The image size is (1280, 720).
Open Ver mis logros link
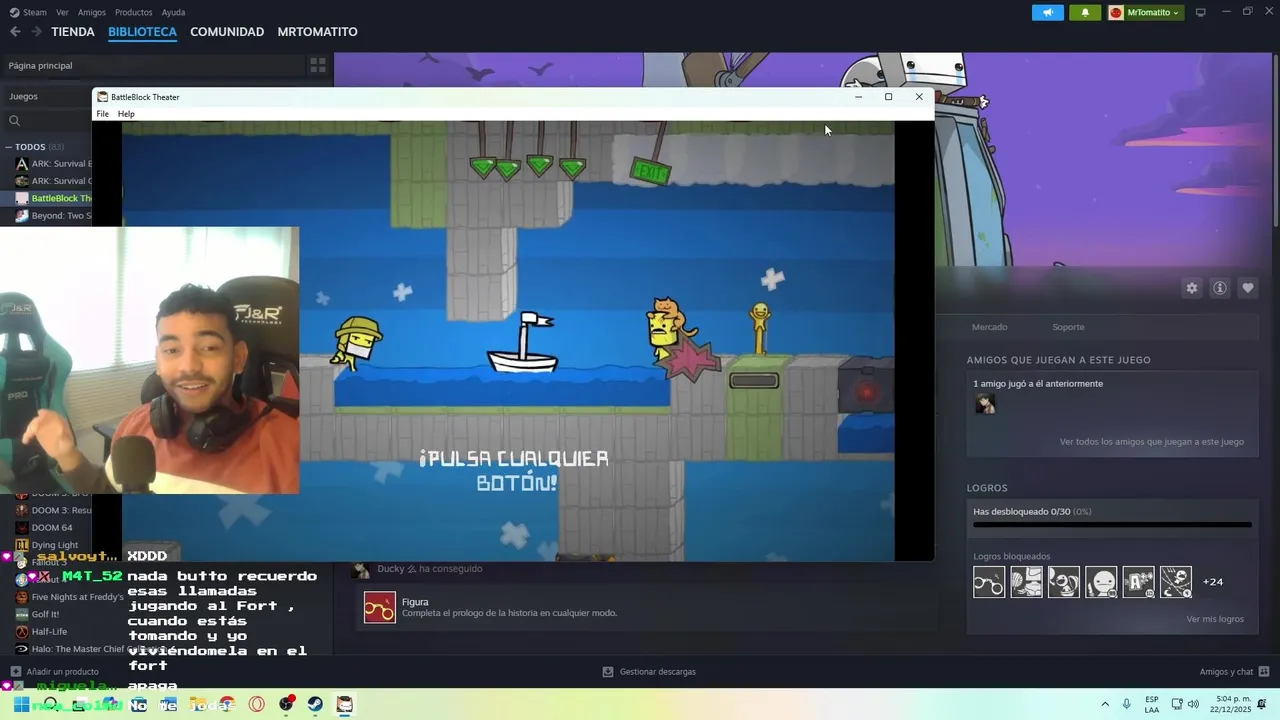1215,619
